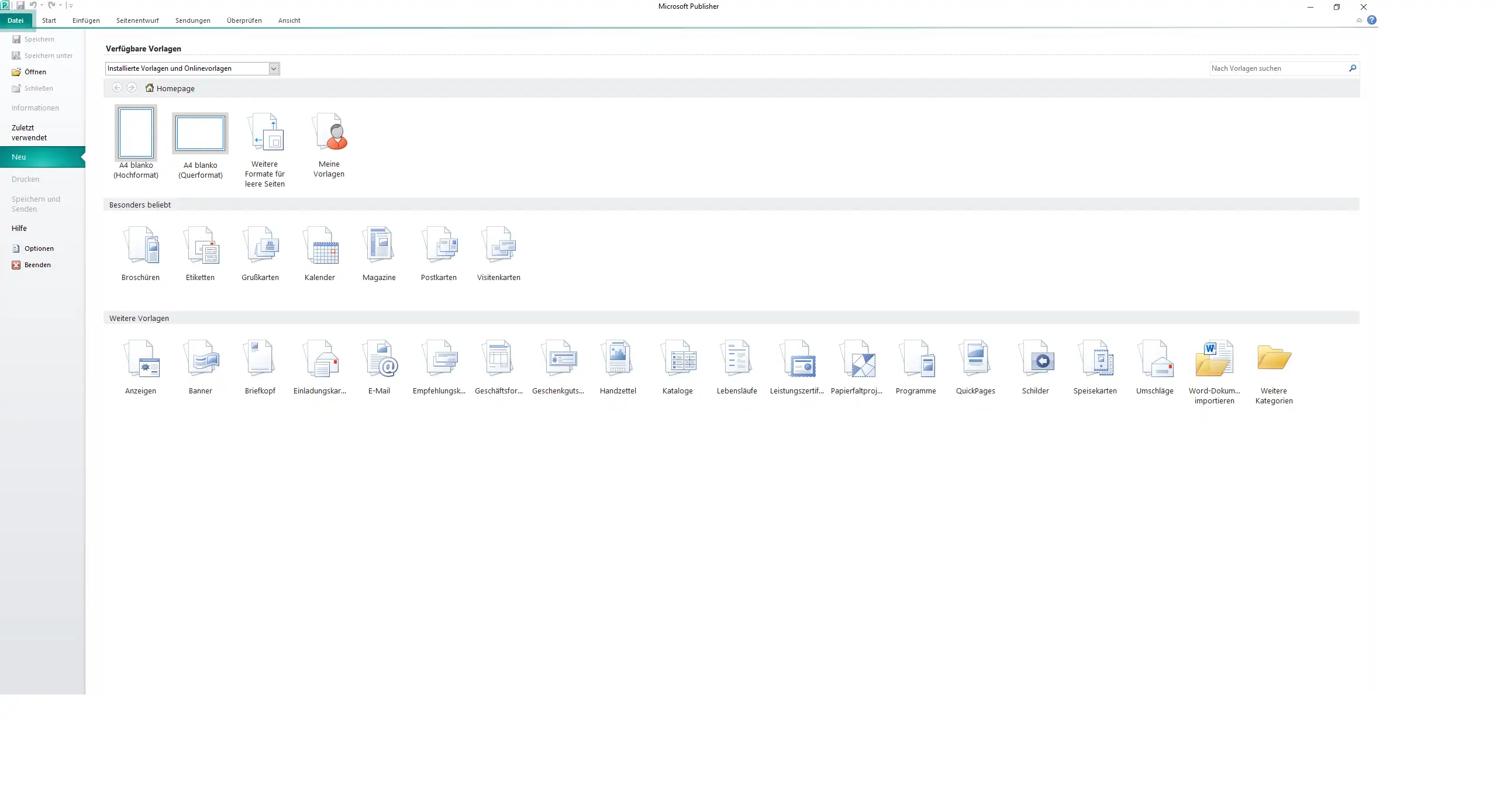Open the Meine Vorlagen icon
Screen dimensions: 1497x812
329,133
